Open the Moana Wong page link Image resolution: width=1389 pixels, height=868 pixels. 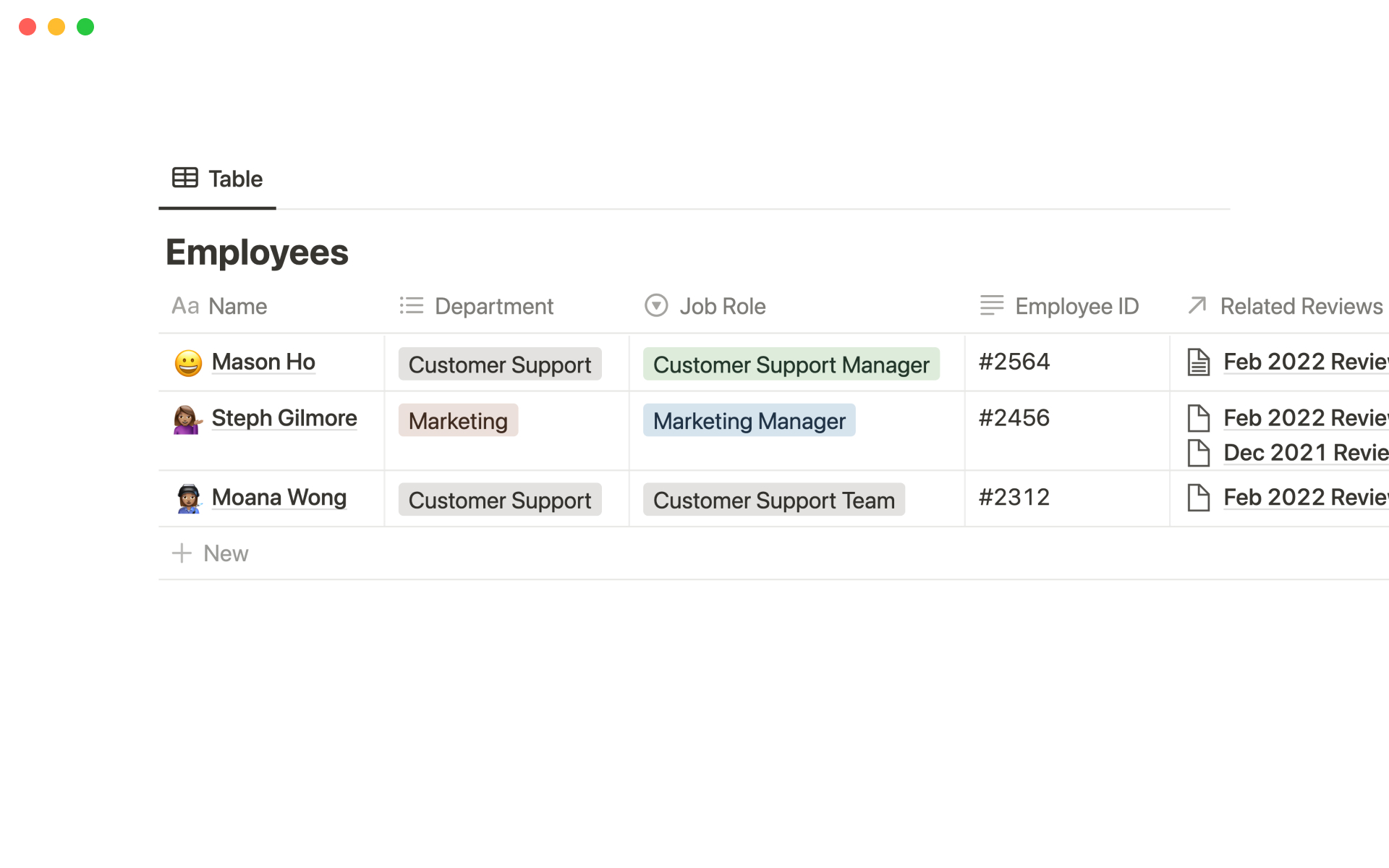[279, 498]
